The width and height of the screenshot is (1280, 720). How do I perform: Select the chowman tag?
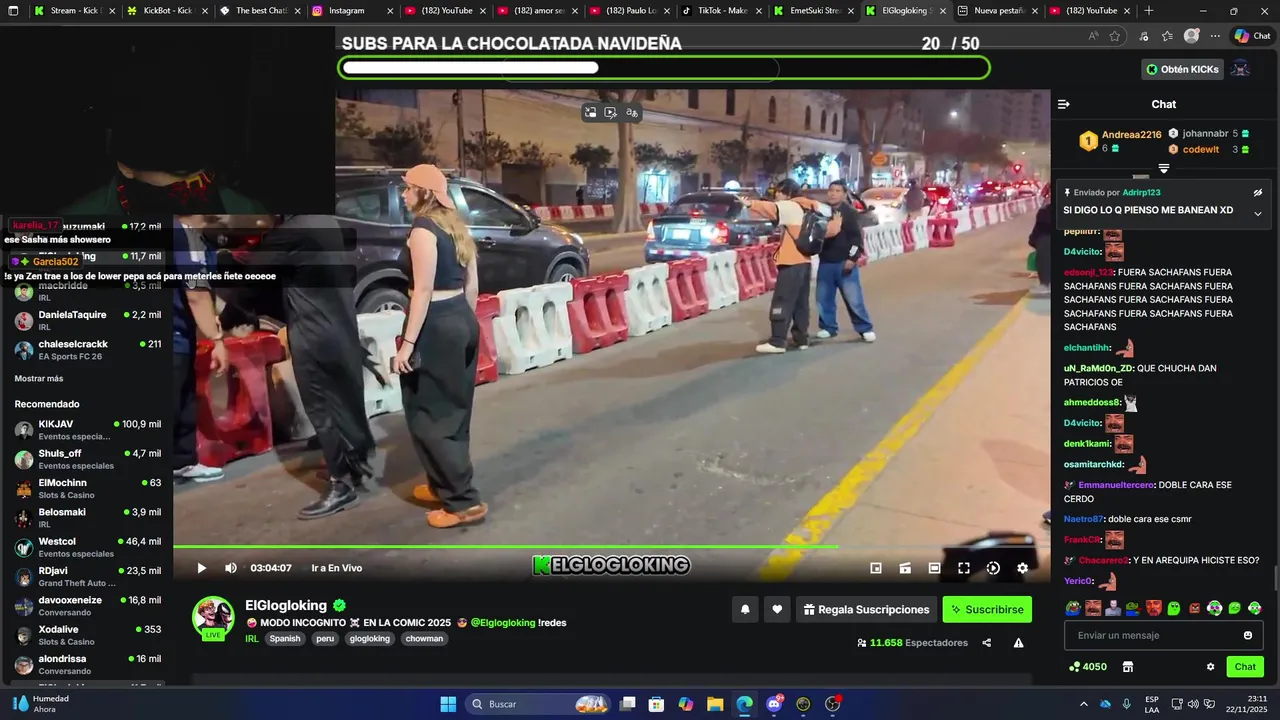tap(424, 639)
